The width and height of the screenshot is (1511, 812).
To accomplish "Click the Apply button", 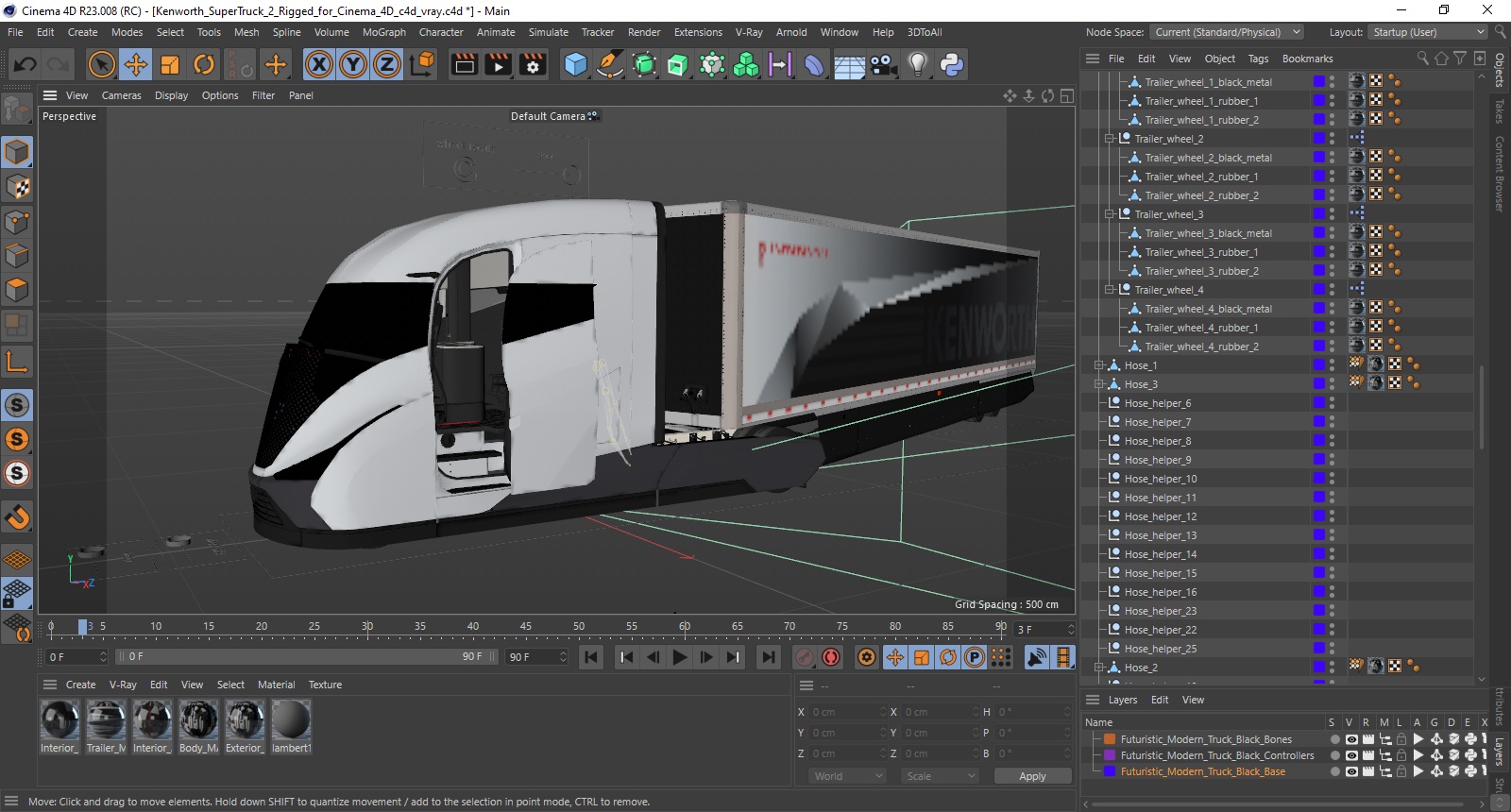I will (x=1032, y=776).
